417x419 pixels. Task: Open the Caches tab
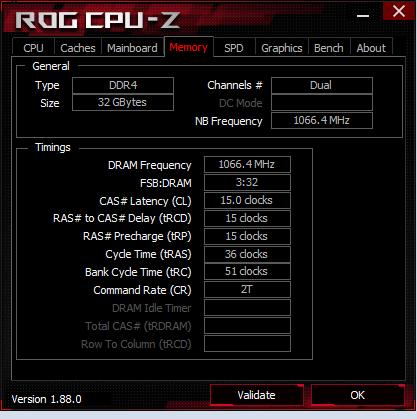pyautogui.click(x=78, y=48)
